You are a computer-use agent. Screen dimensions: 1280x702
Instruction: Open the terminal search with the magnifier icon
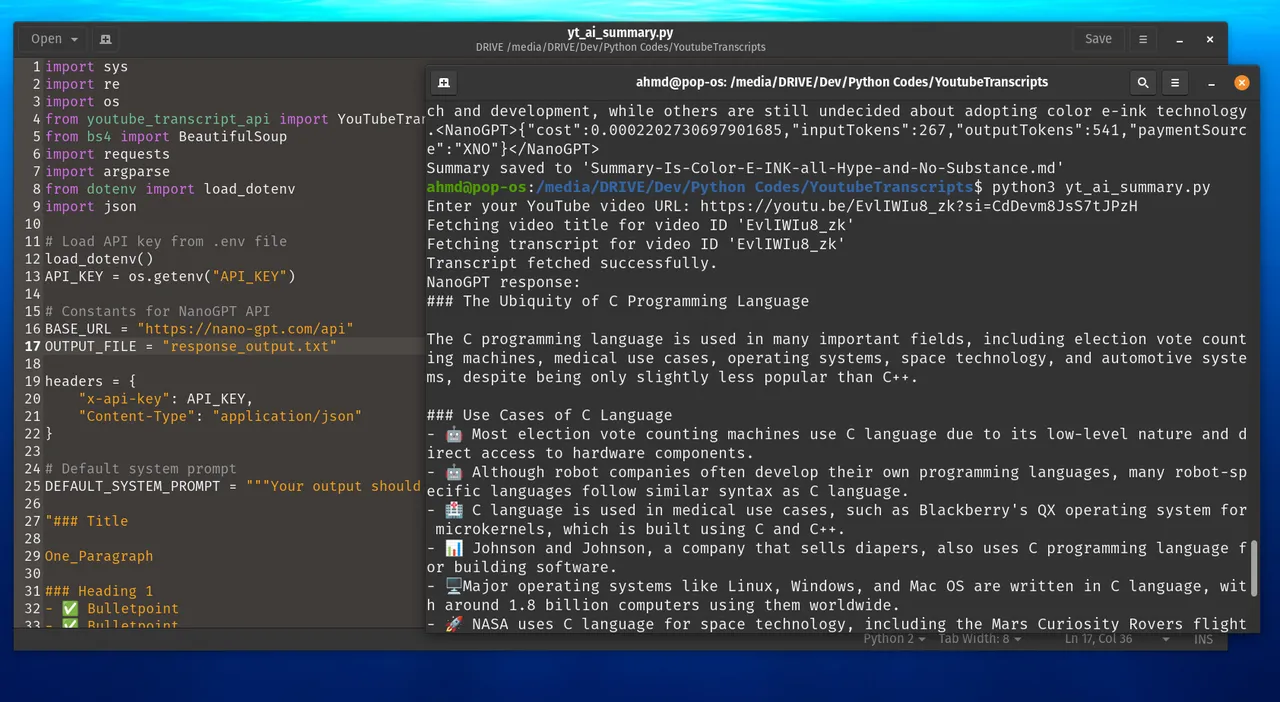coord(1143,82)
